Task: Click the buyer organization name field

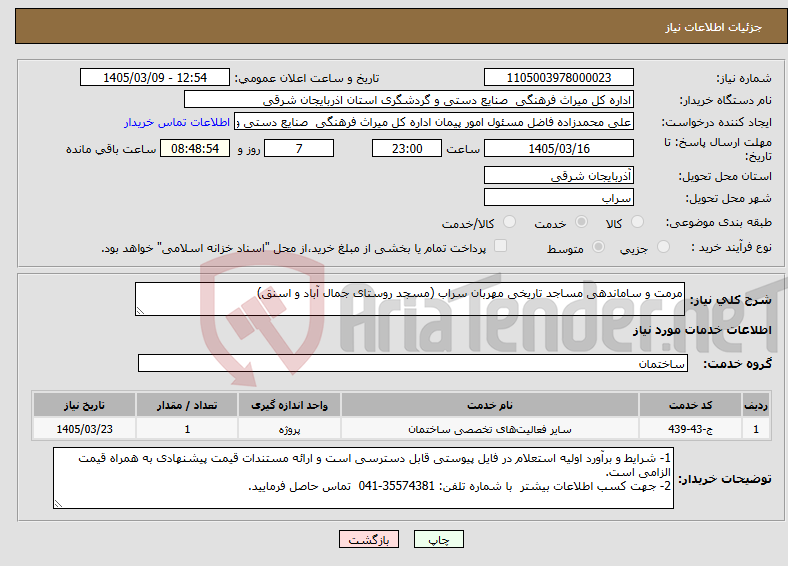Action: (409, 100)
